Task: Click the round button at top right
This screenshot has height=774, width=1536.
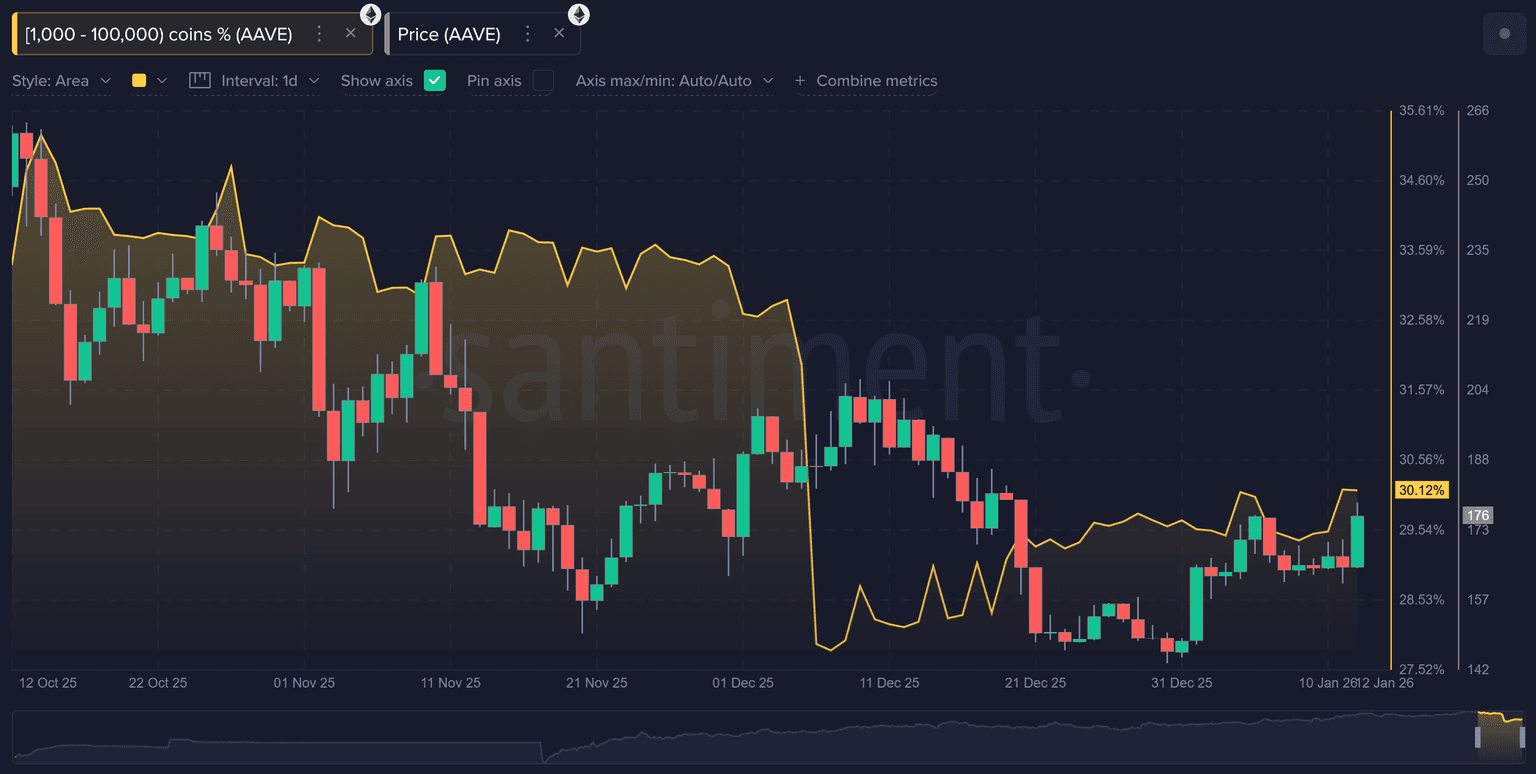Action: coord(1504,34)
